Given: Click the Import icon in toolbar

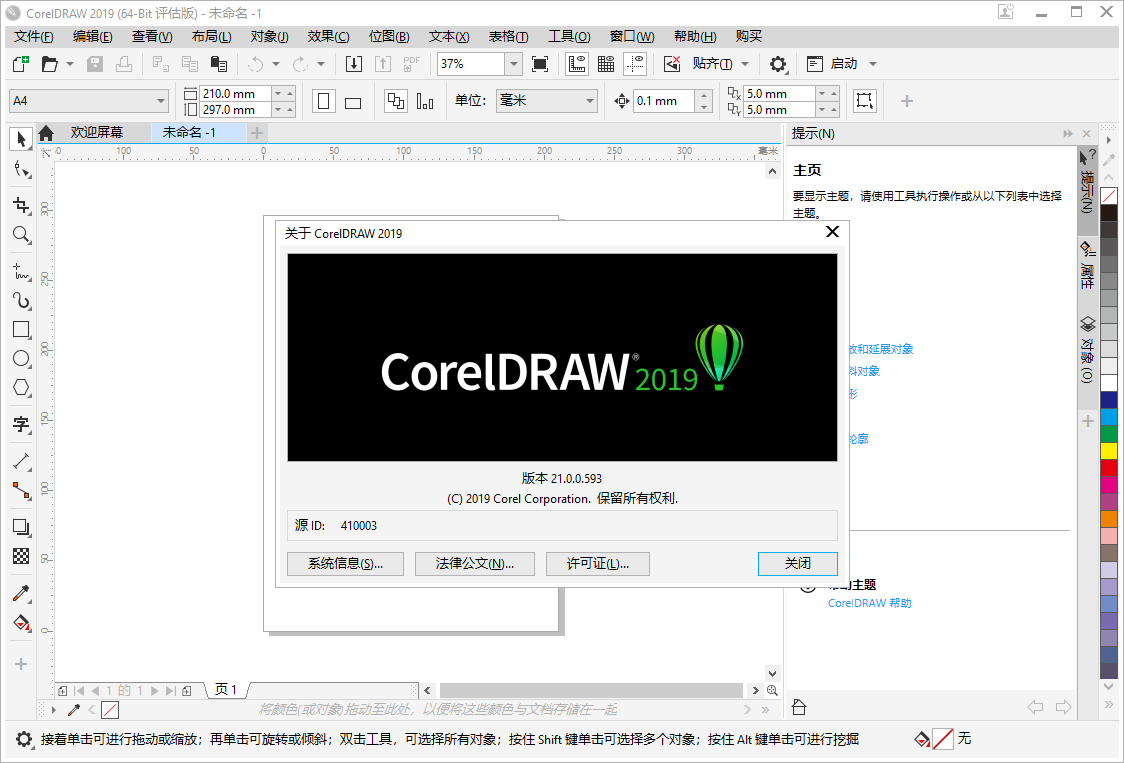Looking at the screenshot, I should [x=353, y=64].
